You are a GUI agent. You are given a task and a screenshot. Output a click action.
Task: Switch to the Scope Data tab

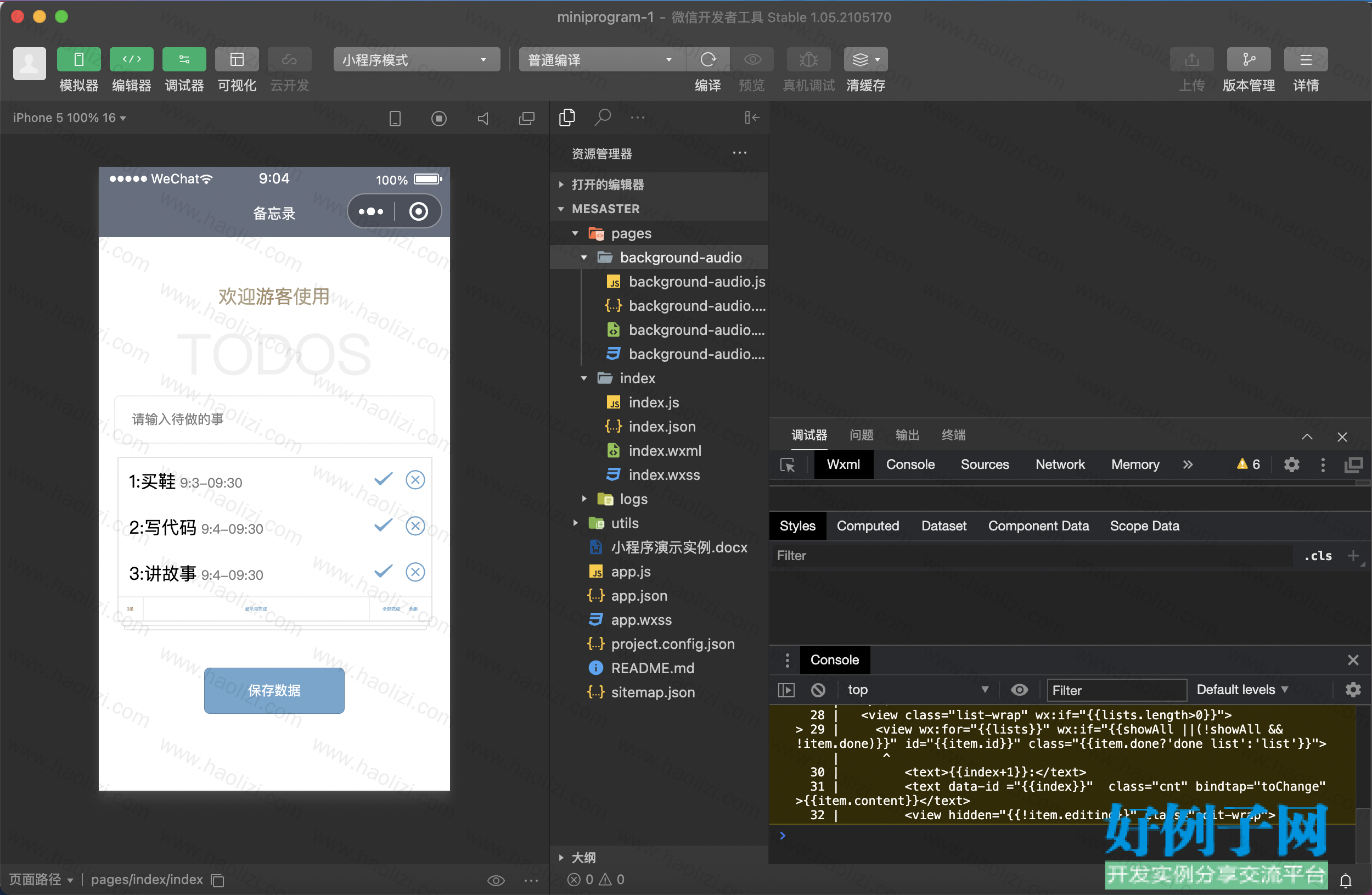[1144, 526]
